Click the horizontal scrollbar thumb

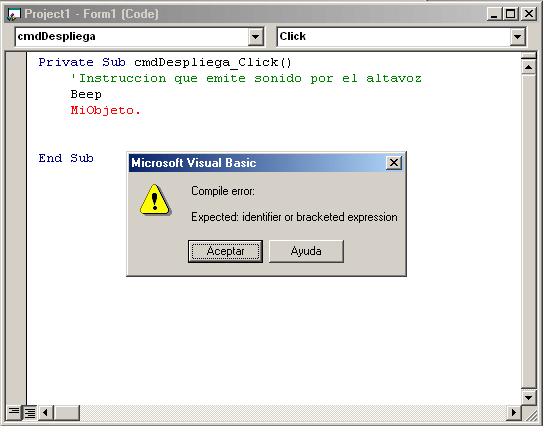click(x=66, y=412)
